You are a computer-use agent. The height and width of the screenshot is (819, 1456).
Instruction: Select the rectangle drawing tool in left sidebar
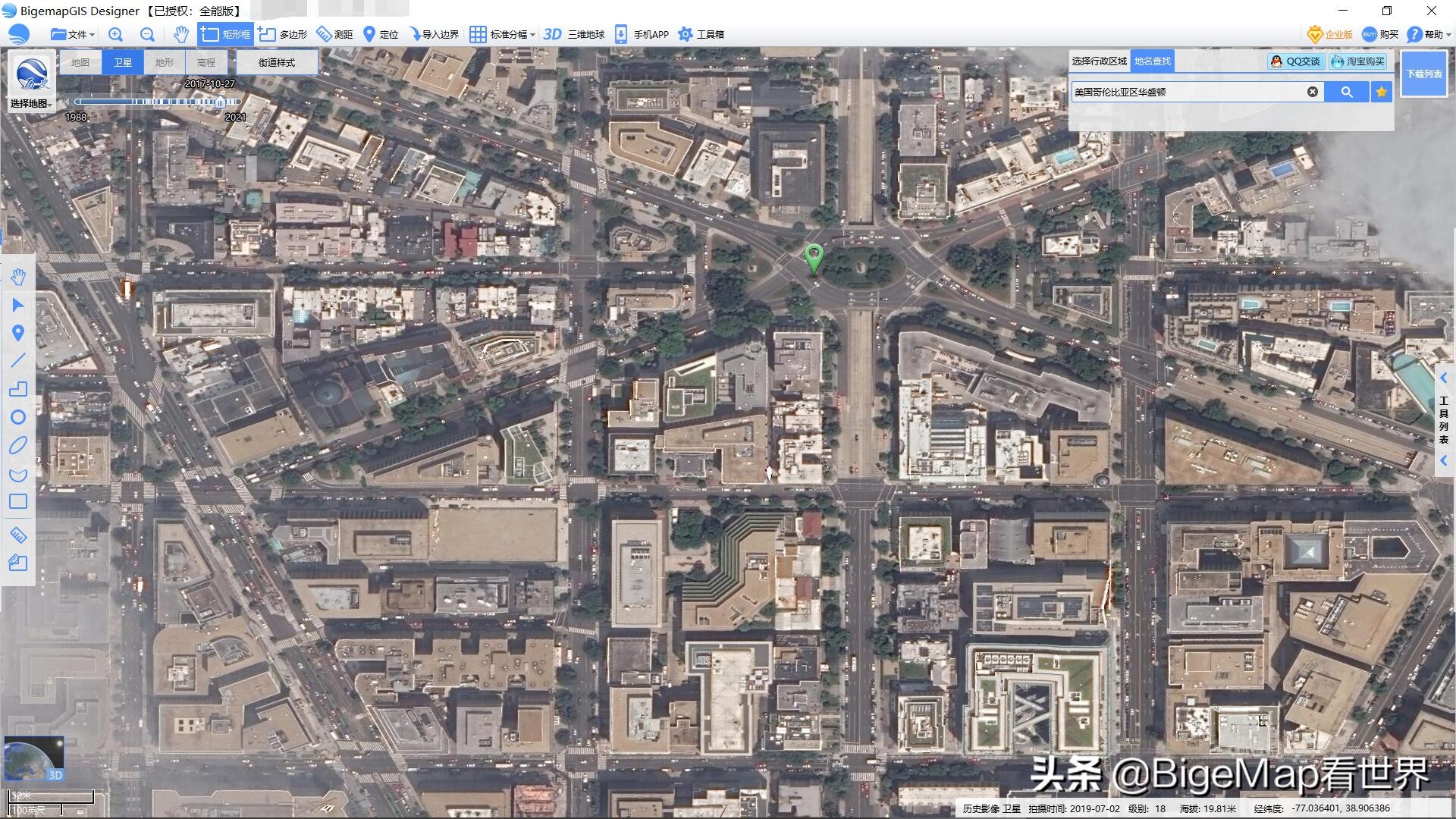18,501
